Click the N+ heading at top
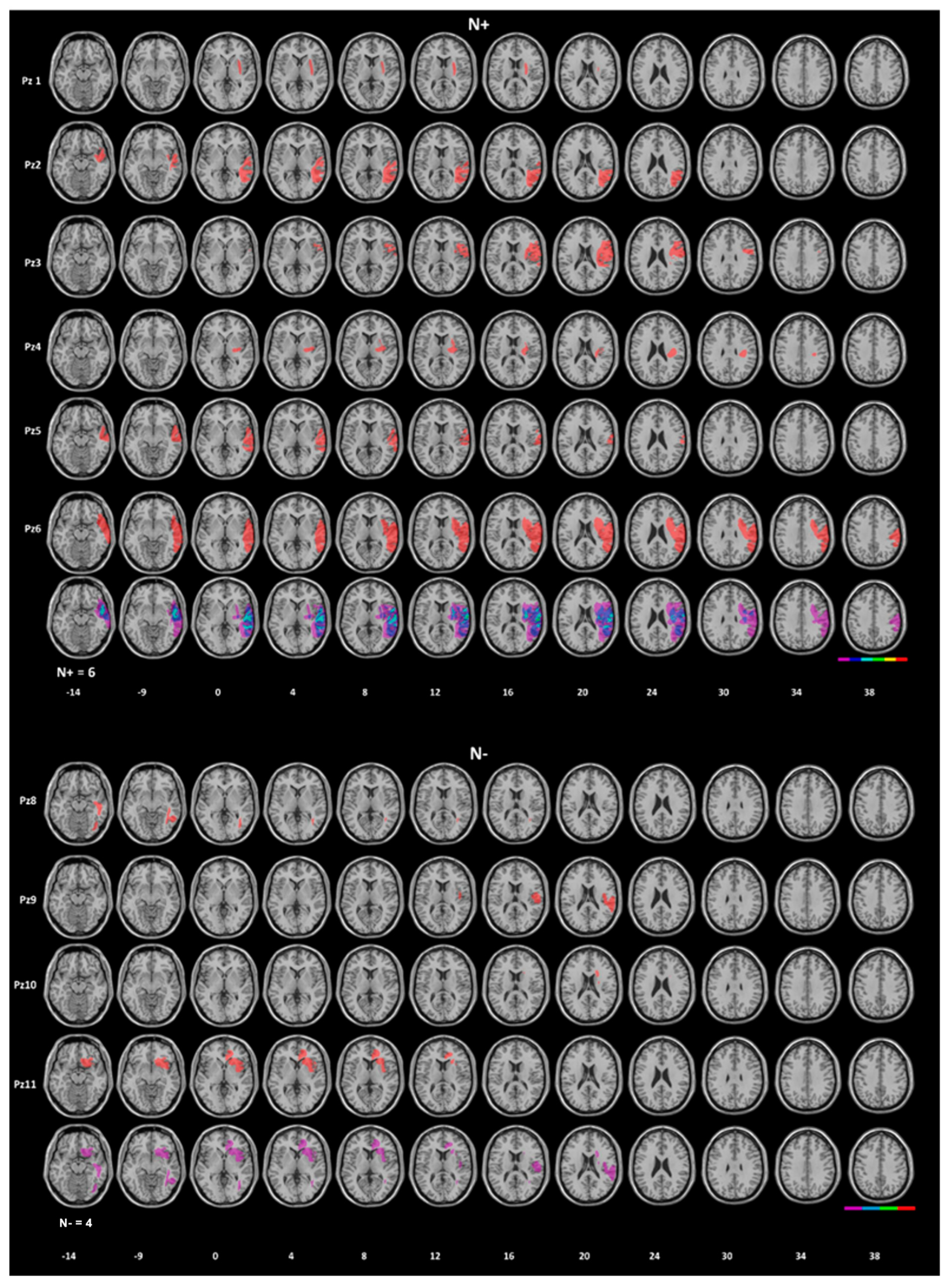 pyautogui.click(x=478, y=24)
